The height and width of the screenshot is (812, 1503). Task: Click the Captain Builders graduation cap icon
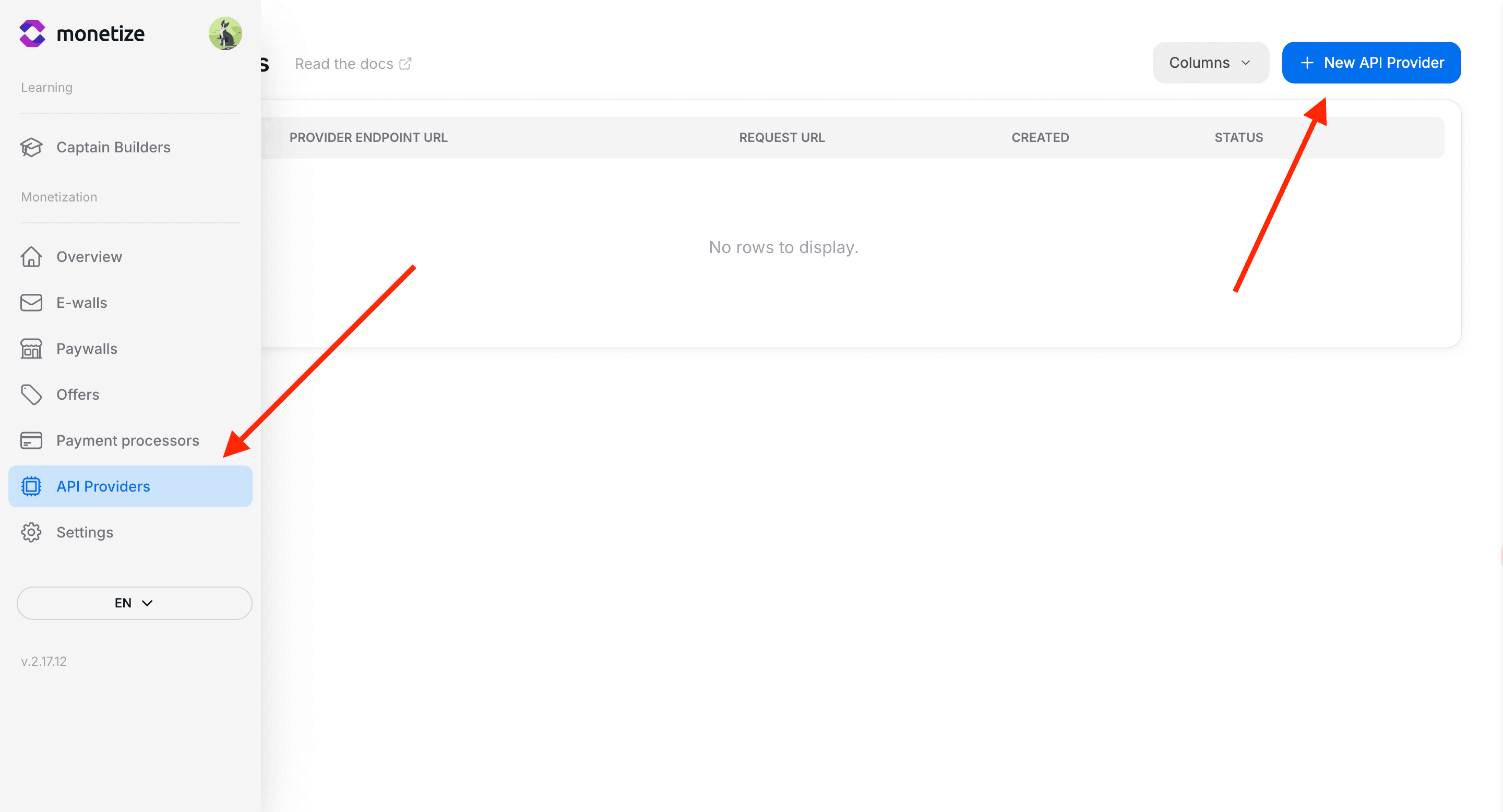pos(31,148)
